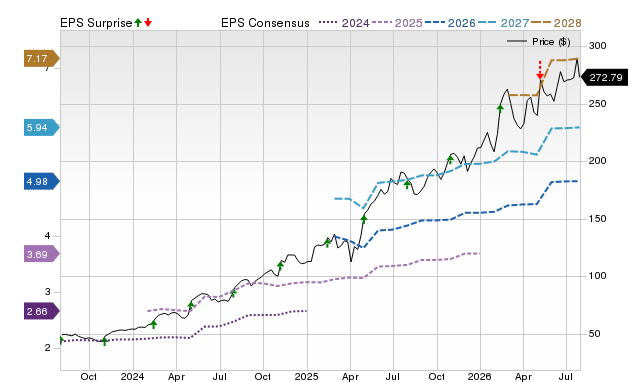Click the Oct label preceding 2026
The width and height of the screenshot is (640, 382).
(x=436, y=376)
